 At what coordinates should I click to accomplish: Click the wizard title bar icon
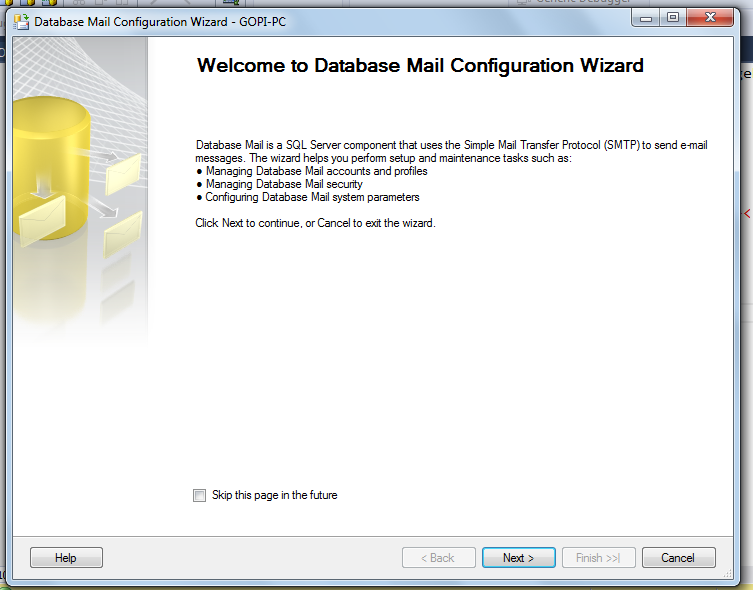[x=21, y=22]
